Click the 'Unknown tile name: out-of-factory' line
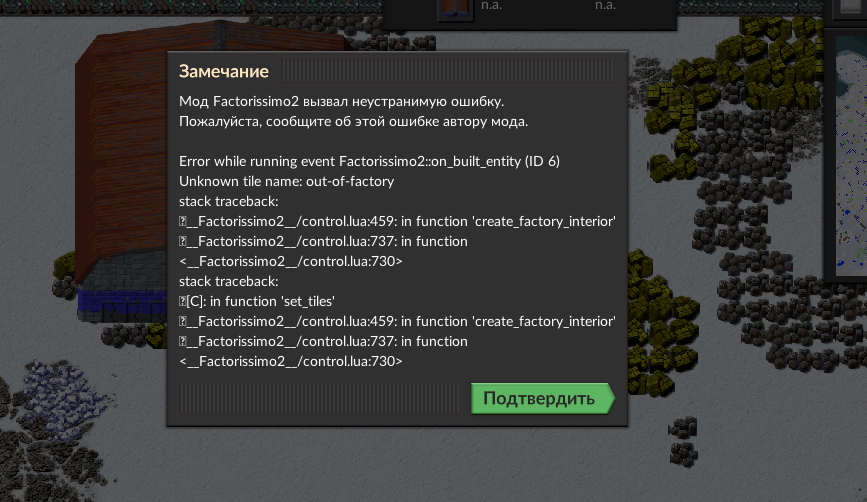Screen dimensions: 867x502 click(286, 181)
